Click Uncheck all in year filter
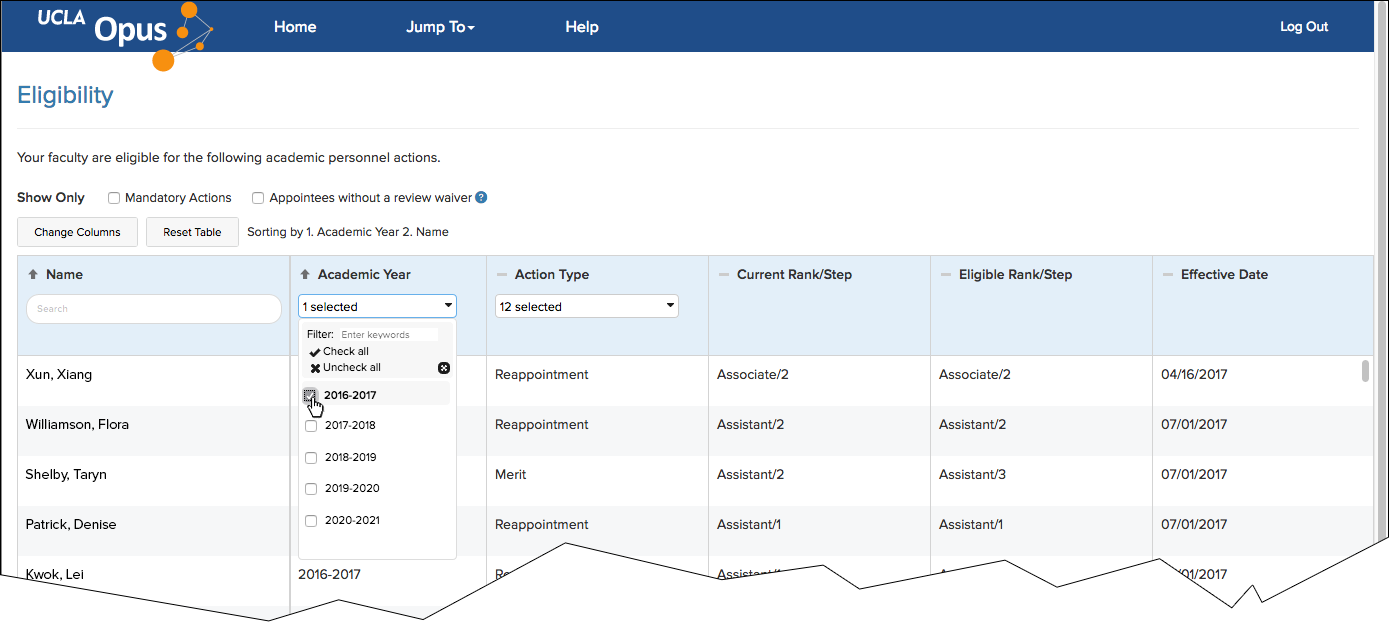Viewport: 1389px width, 622px height. 345,368
